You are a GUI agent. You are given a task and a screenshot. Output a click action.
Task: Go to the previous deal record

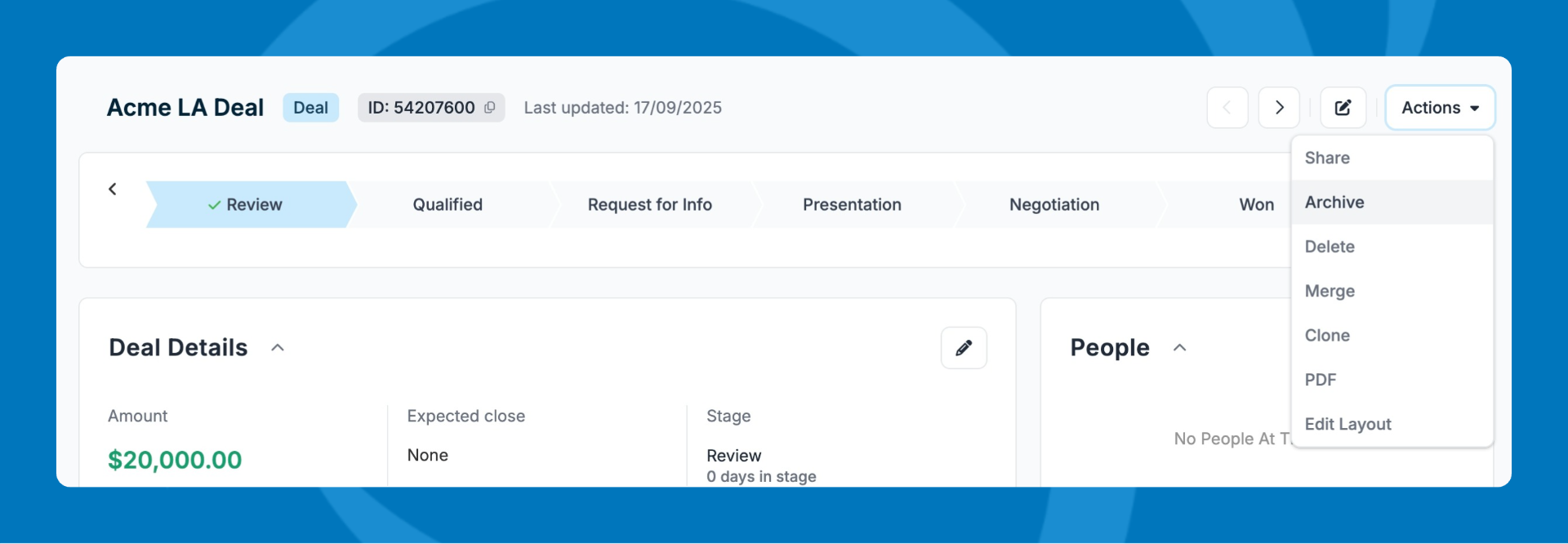coord(1227,108)
